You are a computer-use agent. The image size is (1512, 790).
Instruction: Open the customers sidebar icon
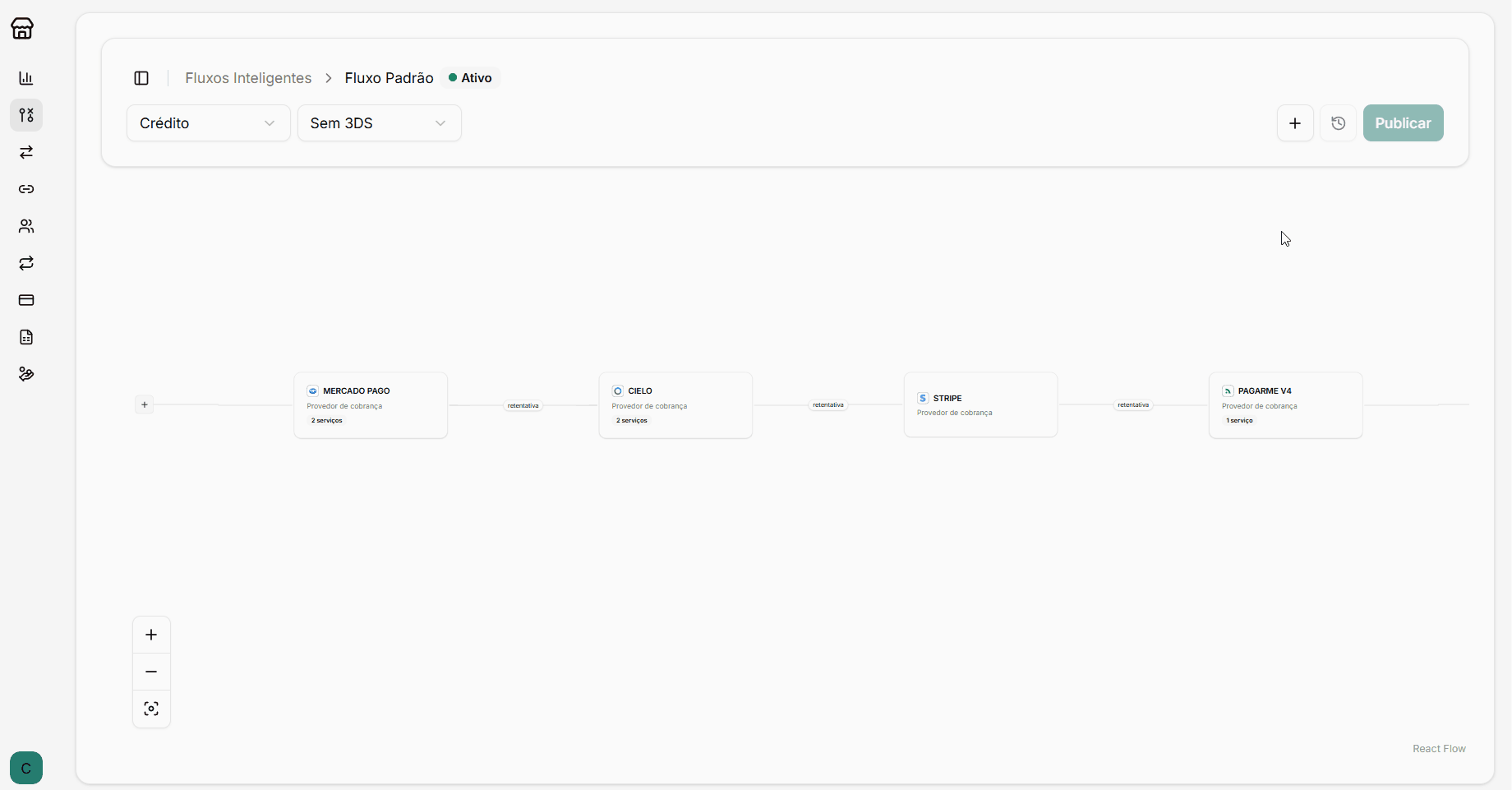26,226
